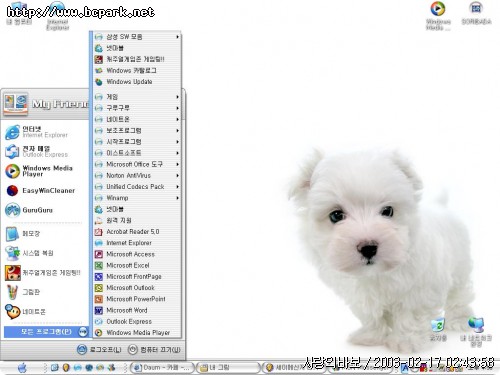Viewport: 500px width, 375px height.
Task: Click 모든 프로그램(P) button
Action: pyautogui.click(x=46, y=332)
